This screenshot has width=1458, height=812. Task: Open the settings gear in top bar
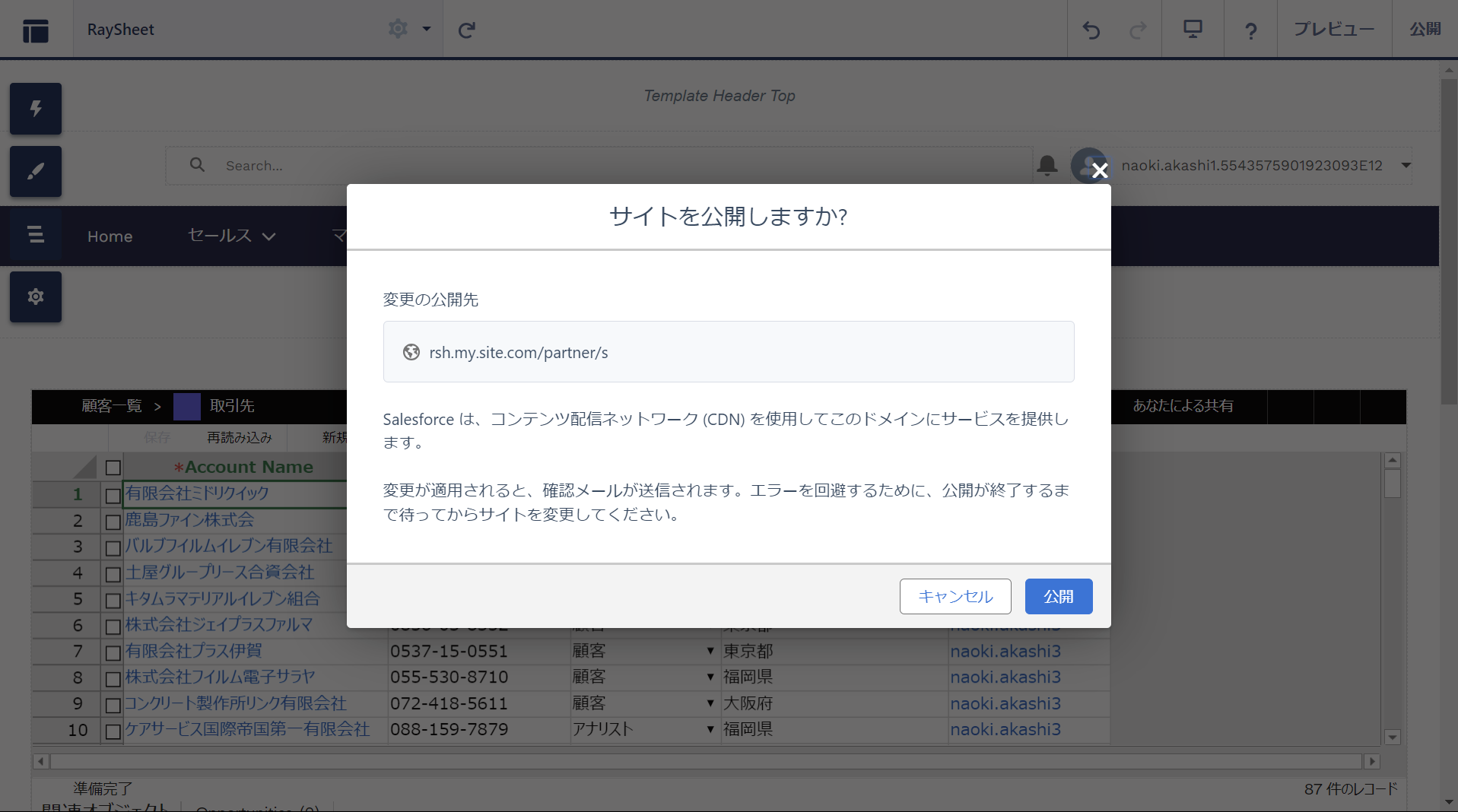pyautogui.click(x=398, y=29)
